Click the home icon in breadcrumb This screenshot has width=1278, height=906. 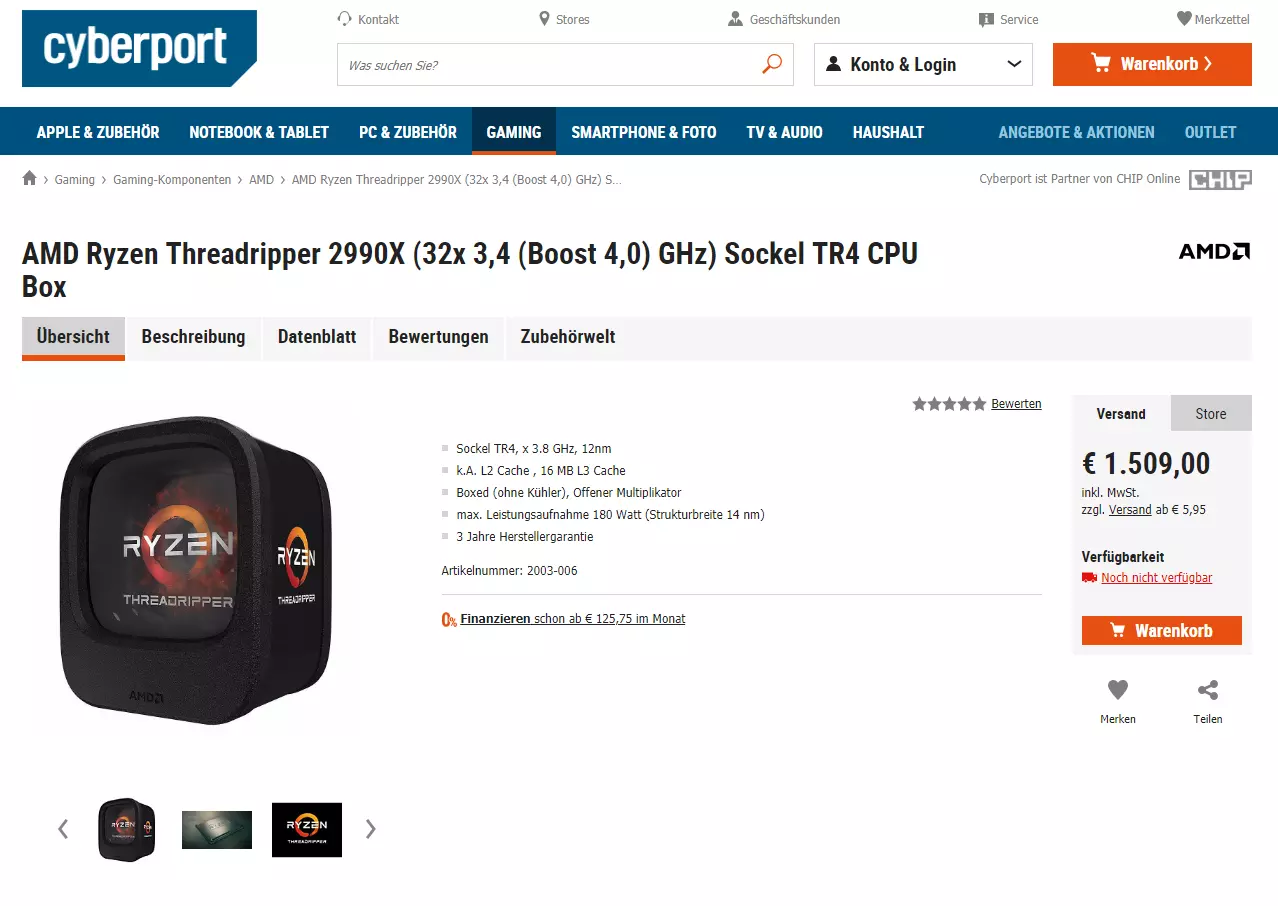click(29, 178)
